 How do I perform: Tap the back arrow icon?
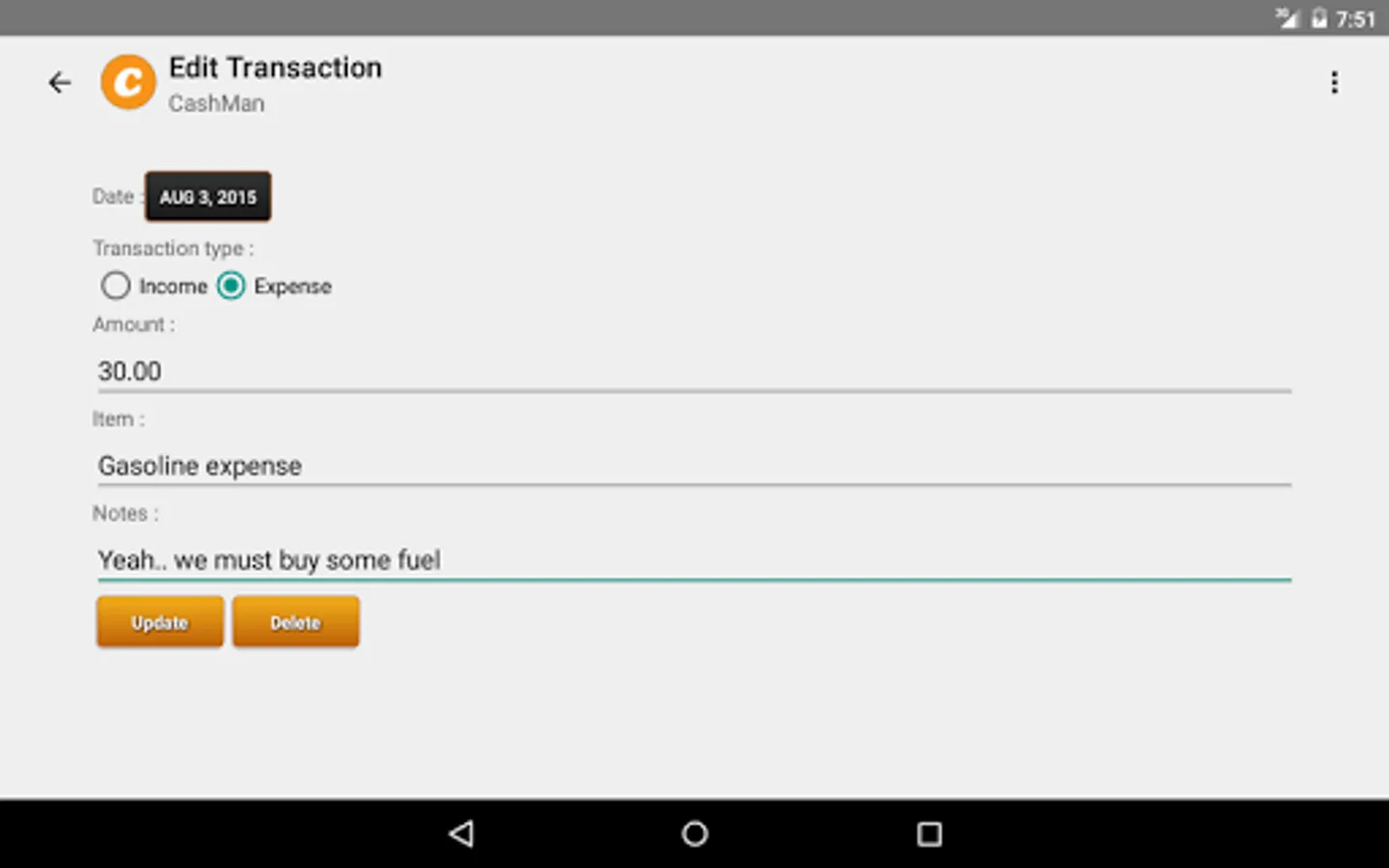coord(60,83)
